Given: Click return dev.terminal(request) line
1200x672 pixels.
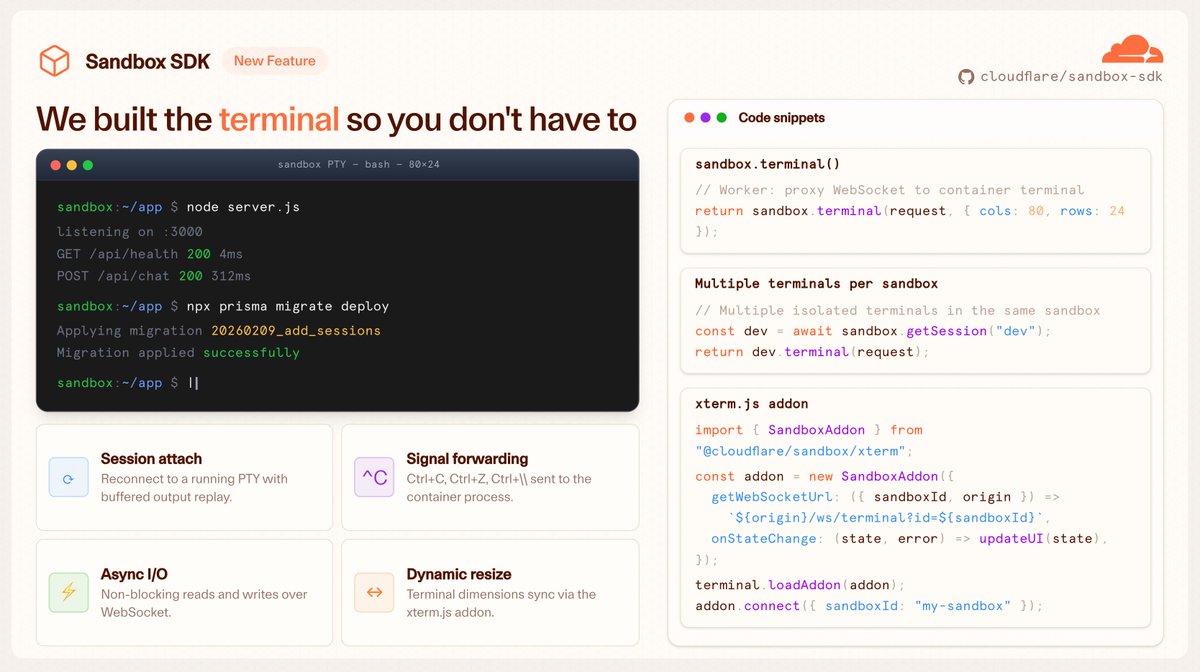Looking at the screenshot, I should 813,352.
